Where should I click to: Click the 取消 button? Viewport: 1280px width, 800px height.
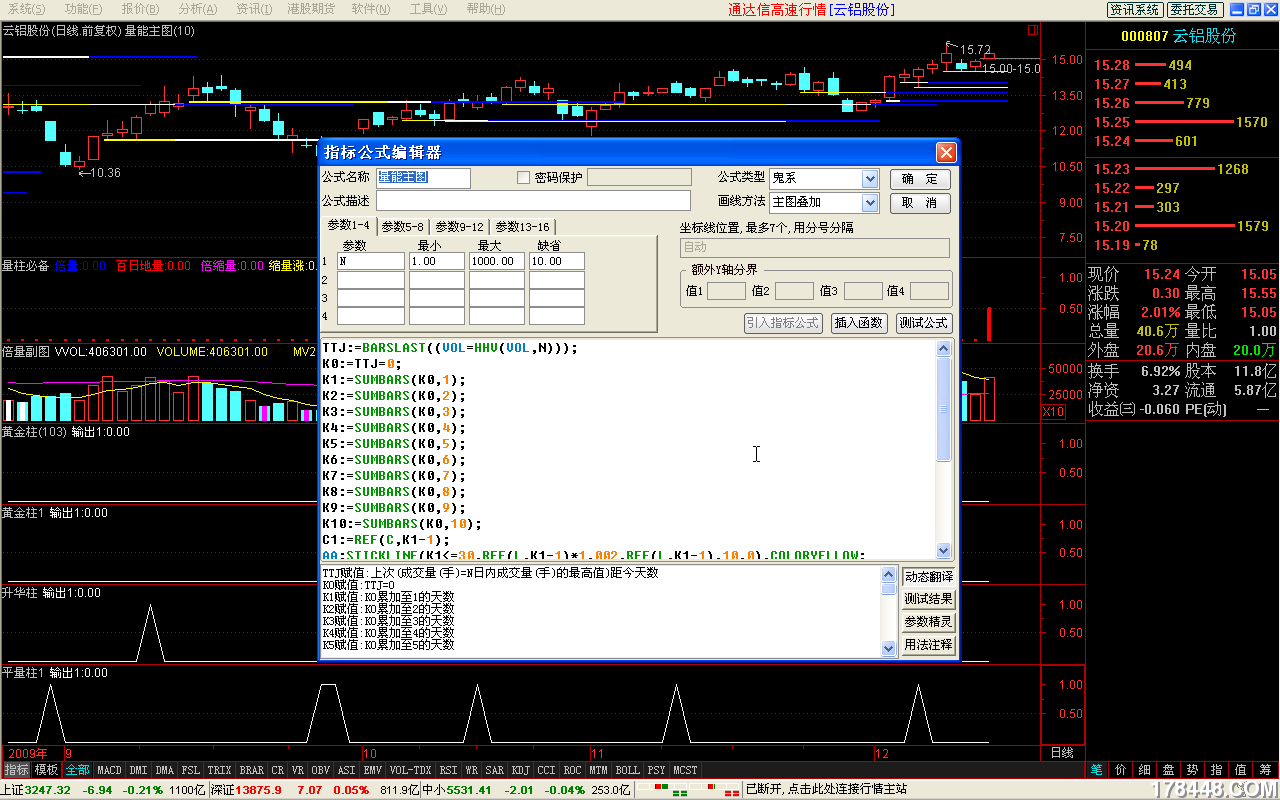[x=920, y=203]
